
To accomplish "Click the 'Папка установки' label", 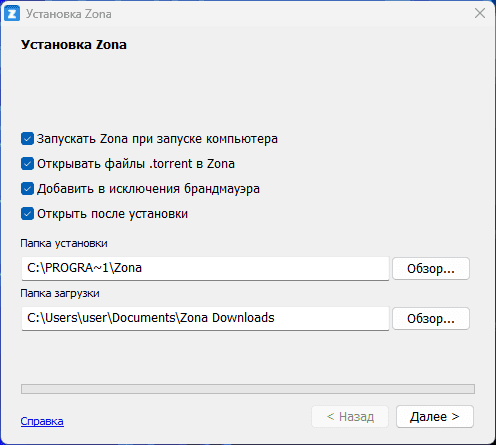I will [64, 243].
